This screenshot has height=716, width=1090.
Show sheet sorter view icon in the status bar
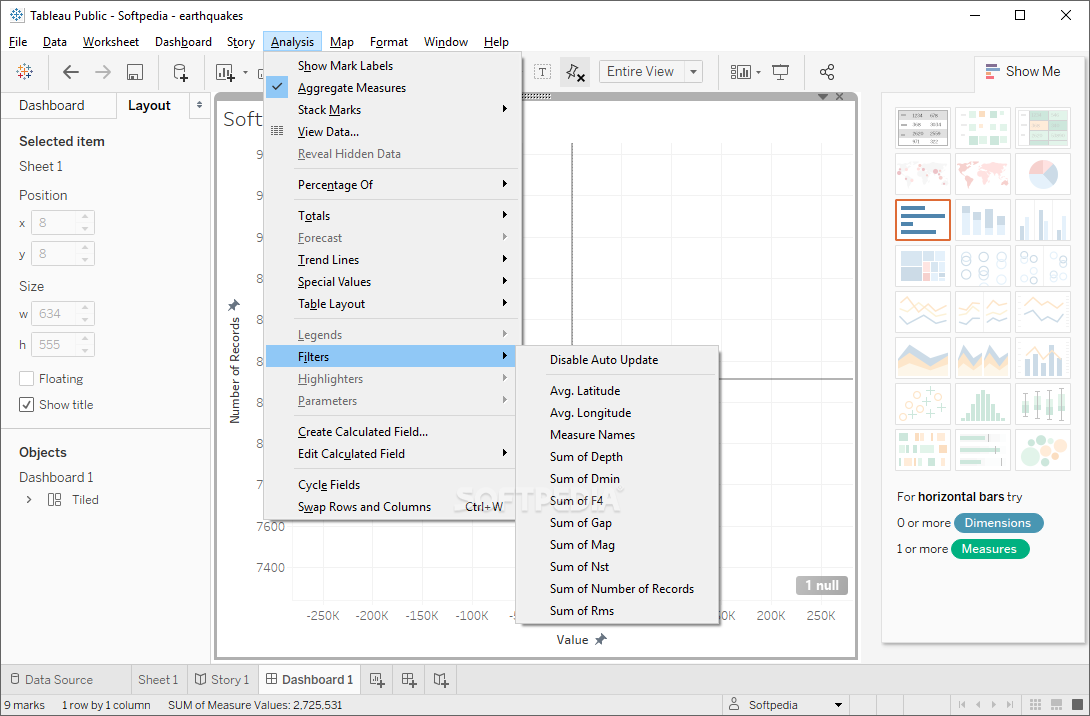[1035, 705]
